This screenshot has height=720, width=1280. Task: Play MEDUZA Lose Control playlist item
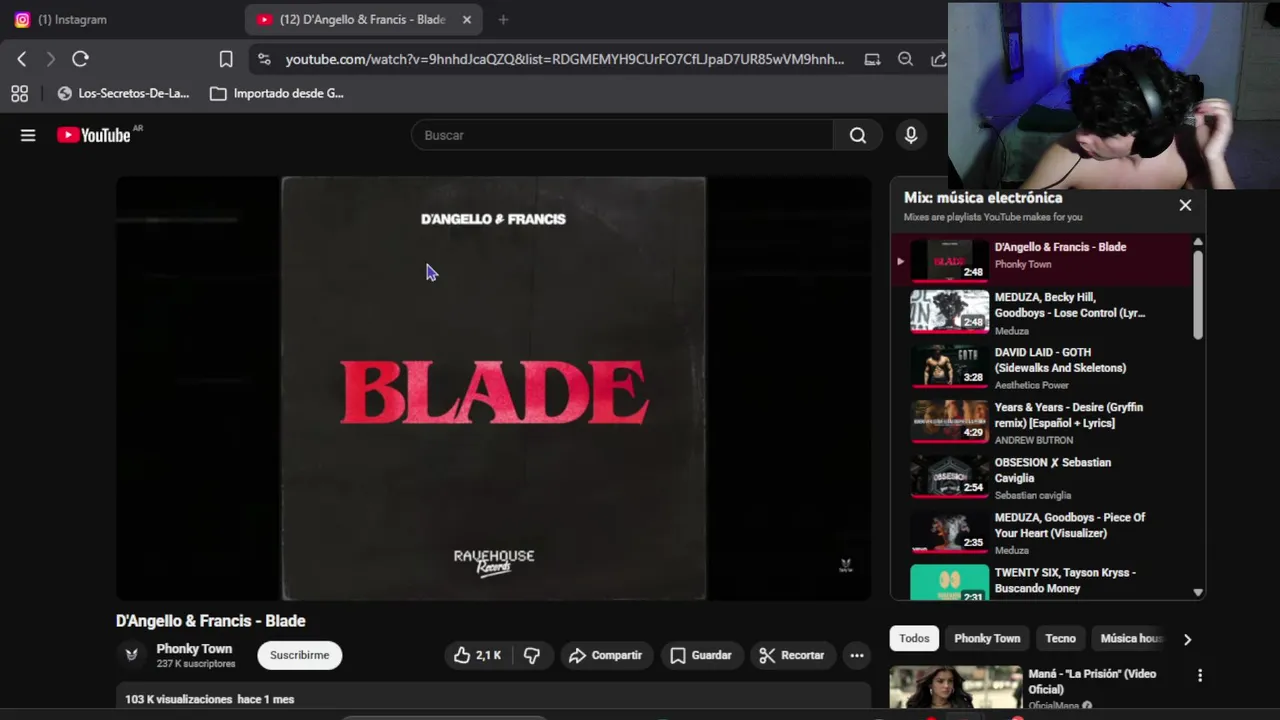[1040, 313]
